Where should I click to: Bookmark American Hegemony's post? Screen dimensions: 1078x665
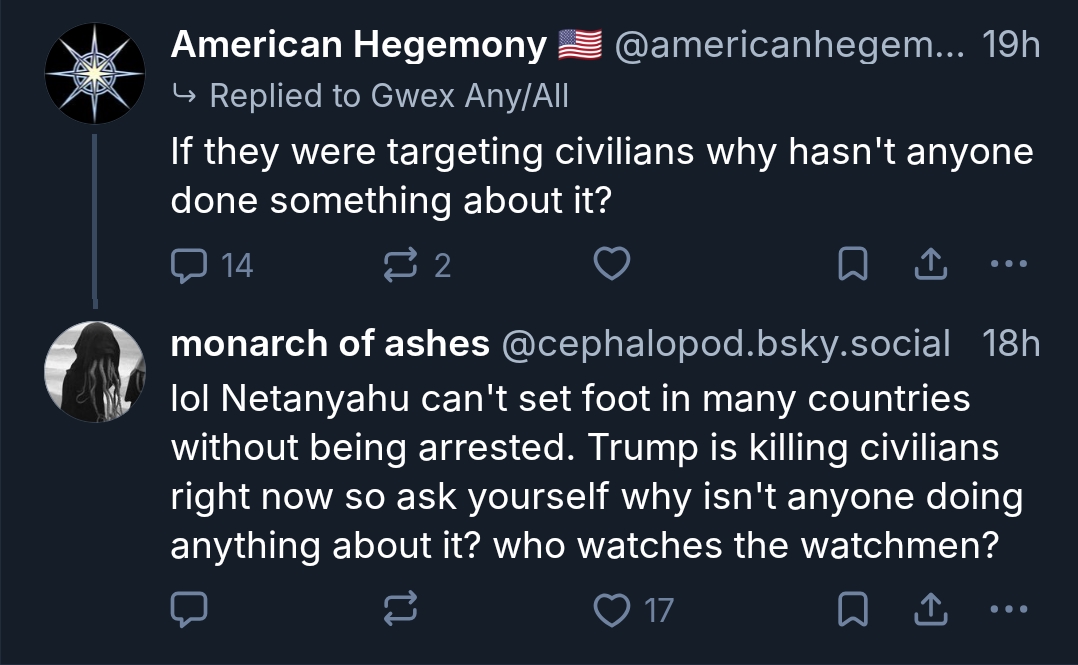click(851, 264)
